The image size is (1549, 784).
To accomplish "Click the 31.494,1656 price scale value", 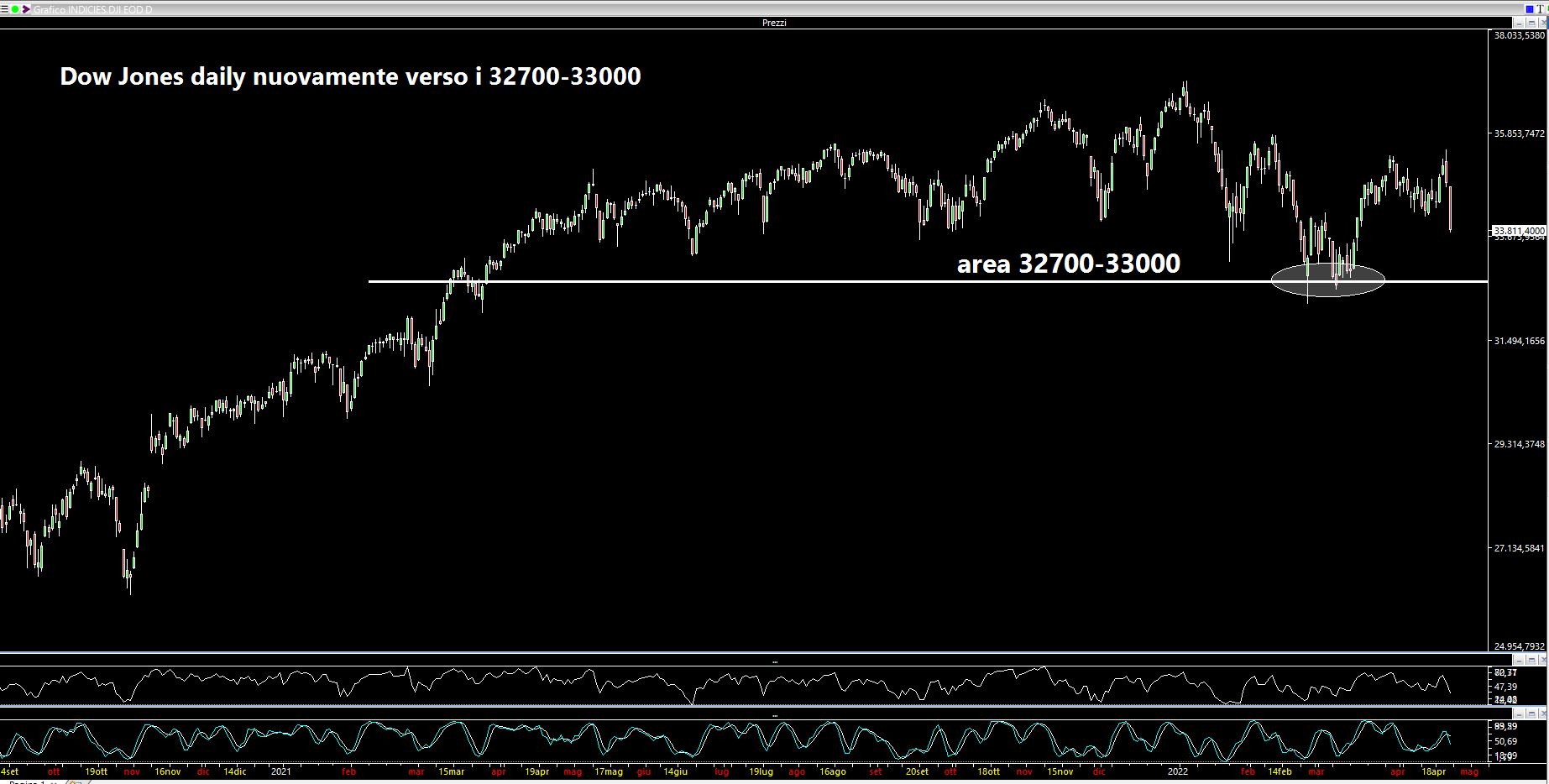I will point(1520,341).
